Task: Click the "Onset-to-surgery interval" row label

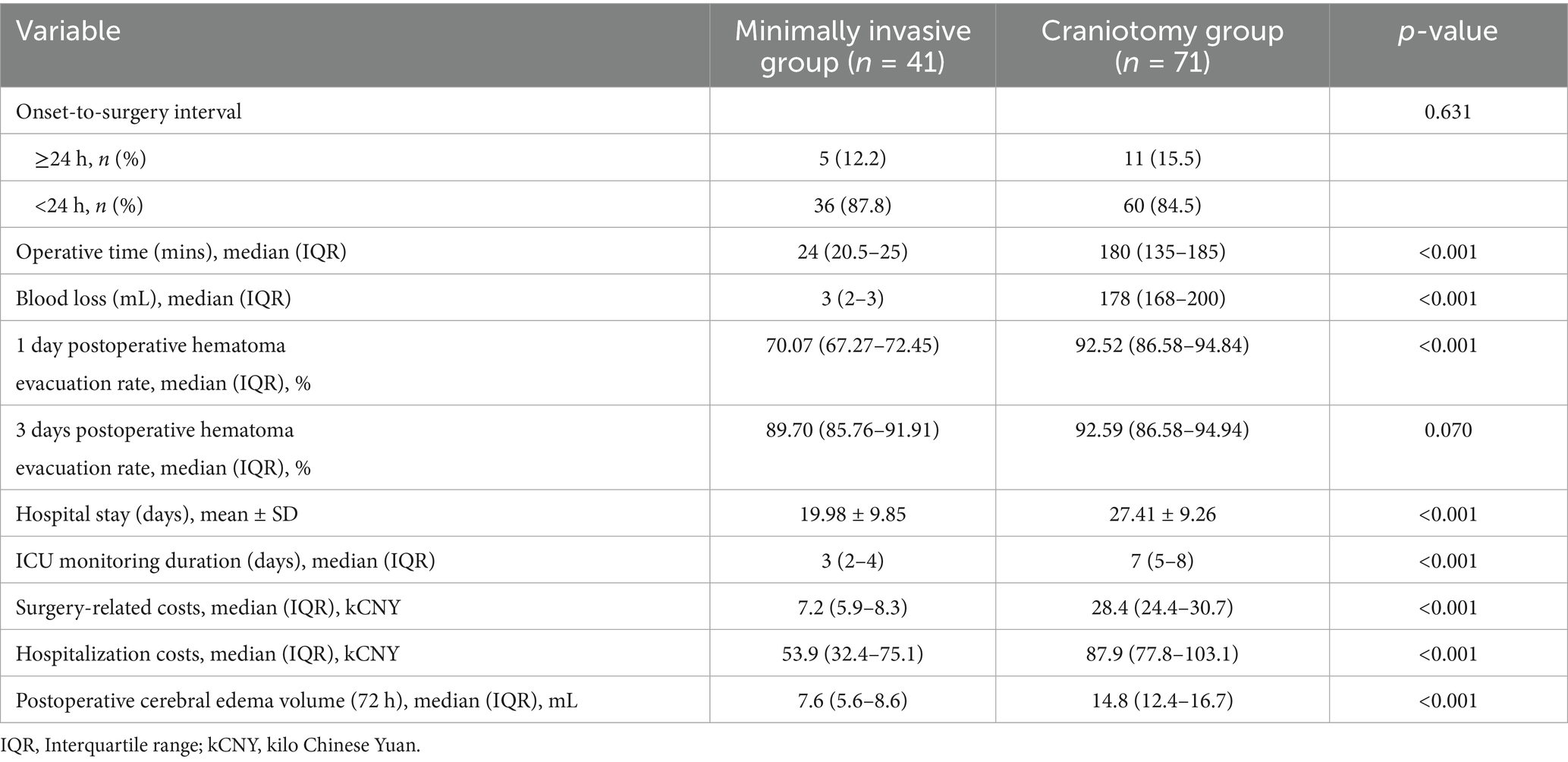Action: 129,112
